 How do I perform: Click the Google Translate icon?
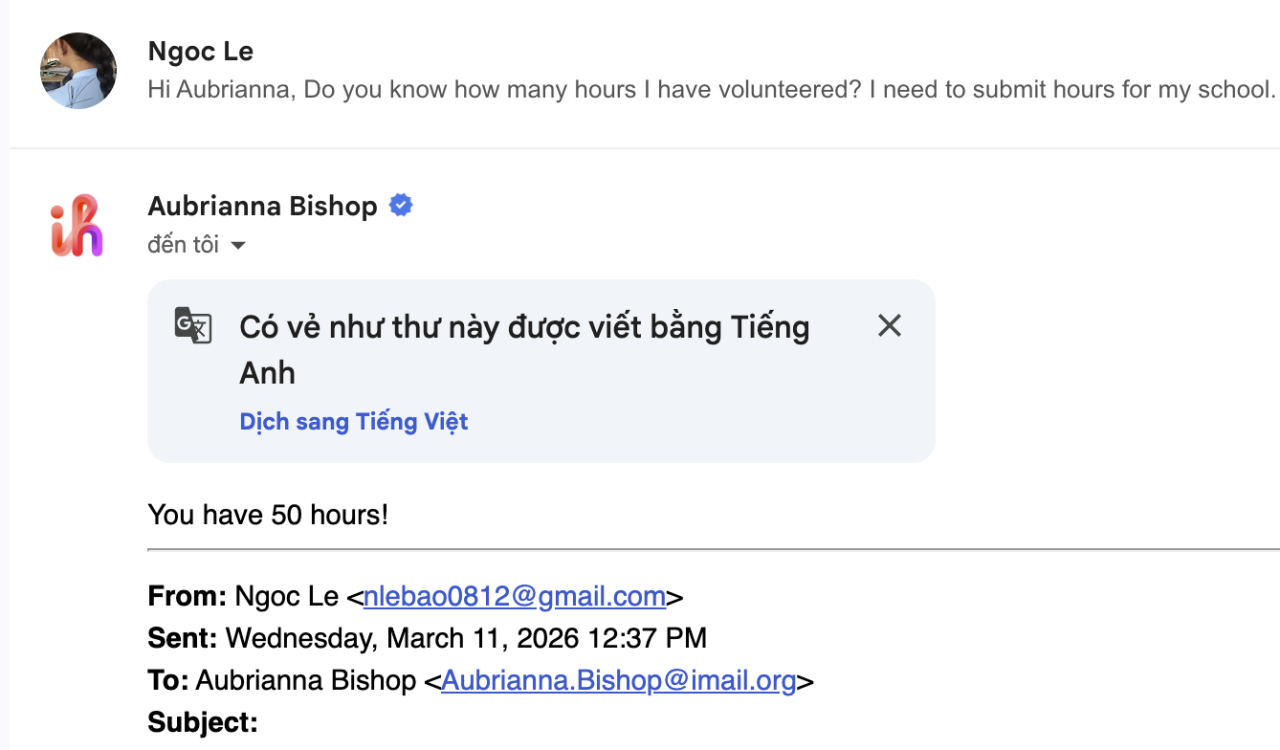point(193,326)
